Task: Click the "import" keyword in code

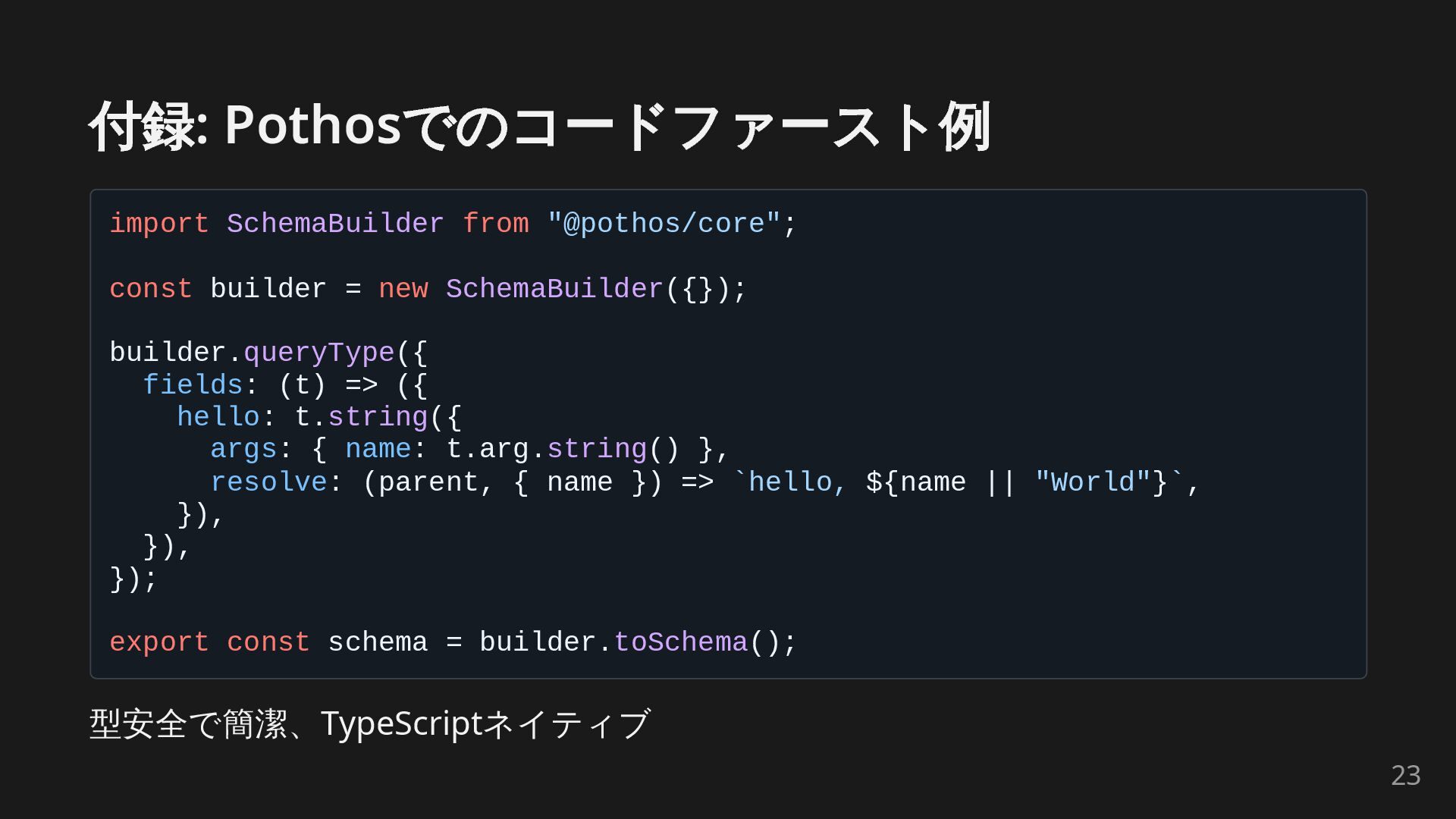Action: 158,224
